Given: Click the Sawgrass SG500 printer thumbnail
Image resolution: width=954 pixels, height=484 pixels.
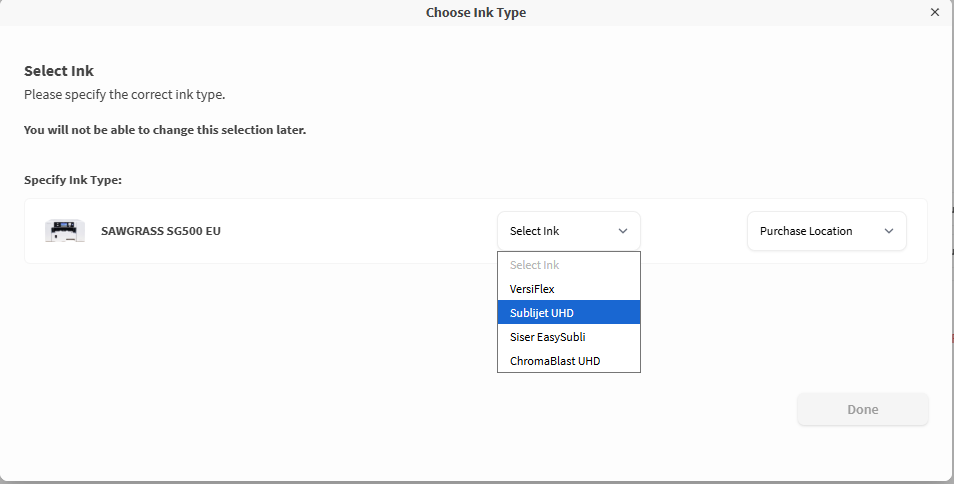Looking at the screenshot, I should click(x=65, y=231).
